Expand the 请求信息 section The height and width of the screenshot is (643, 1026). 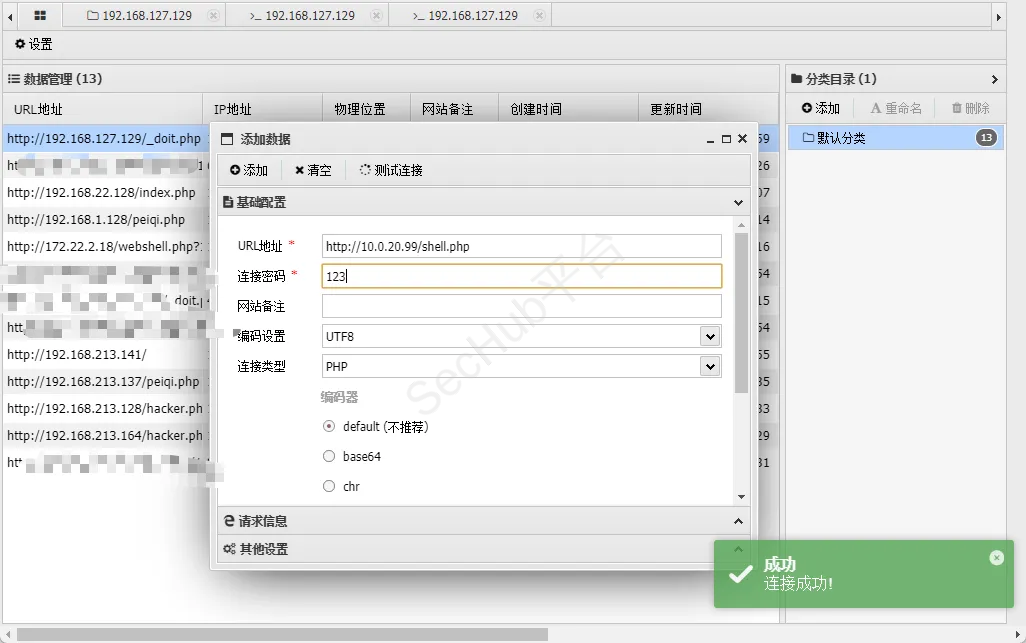(x=484, y=521)
